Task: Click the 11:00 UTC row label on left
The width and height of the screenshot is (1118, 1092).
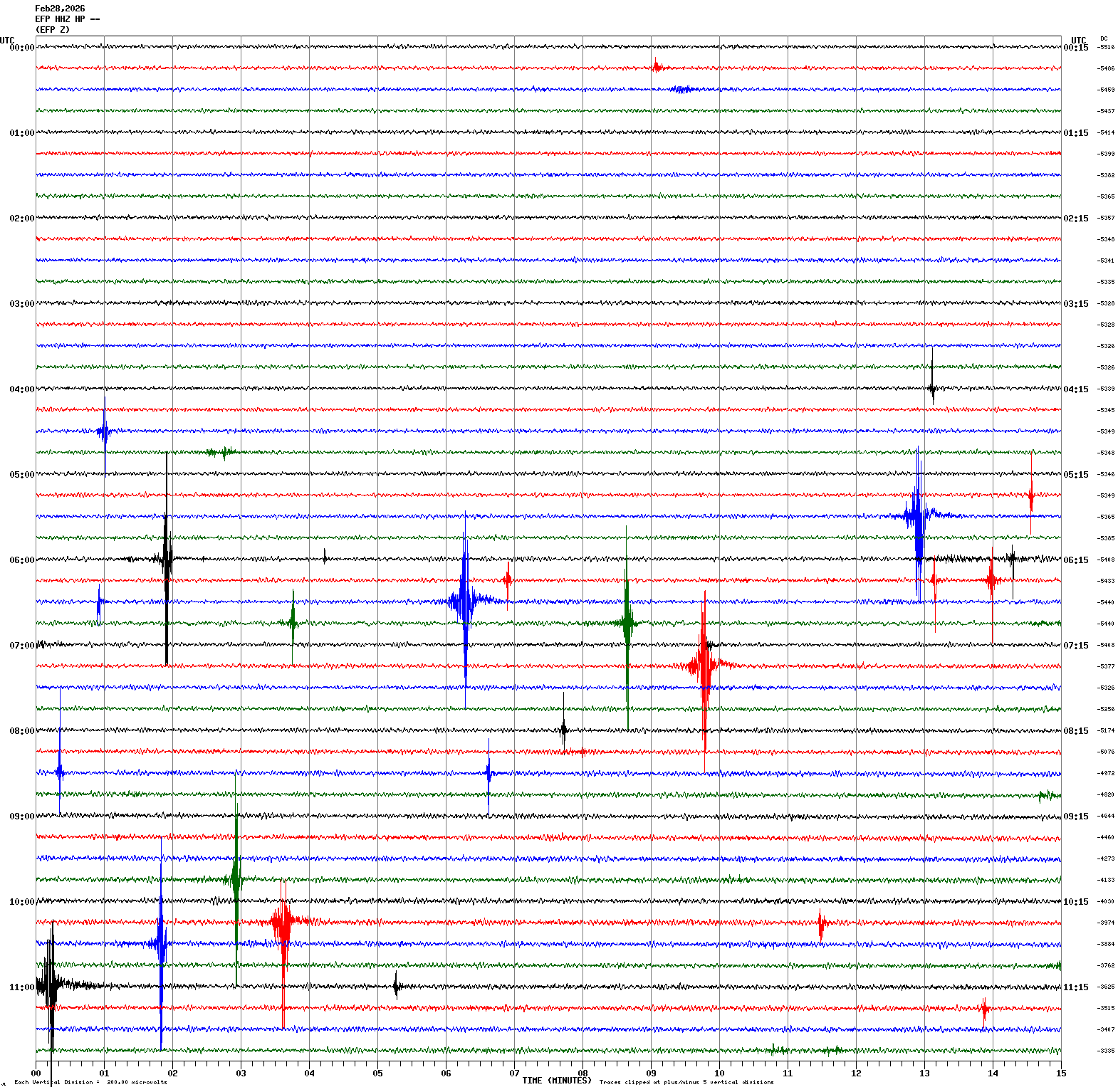Action: [x=21, y=987]
